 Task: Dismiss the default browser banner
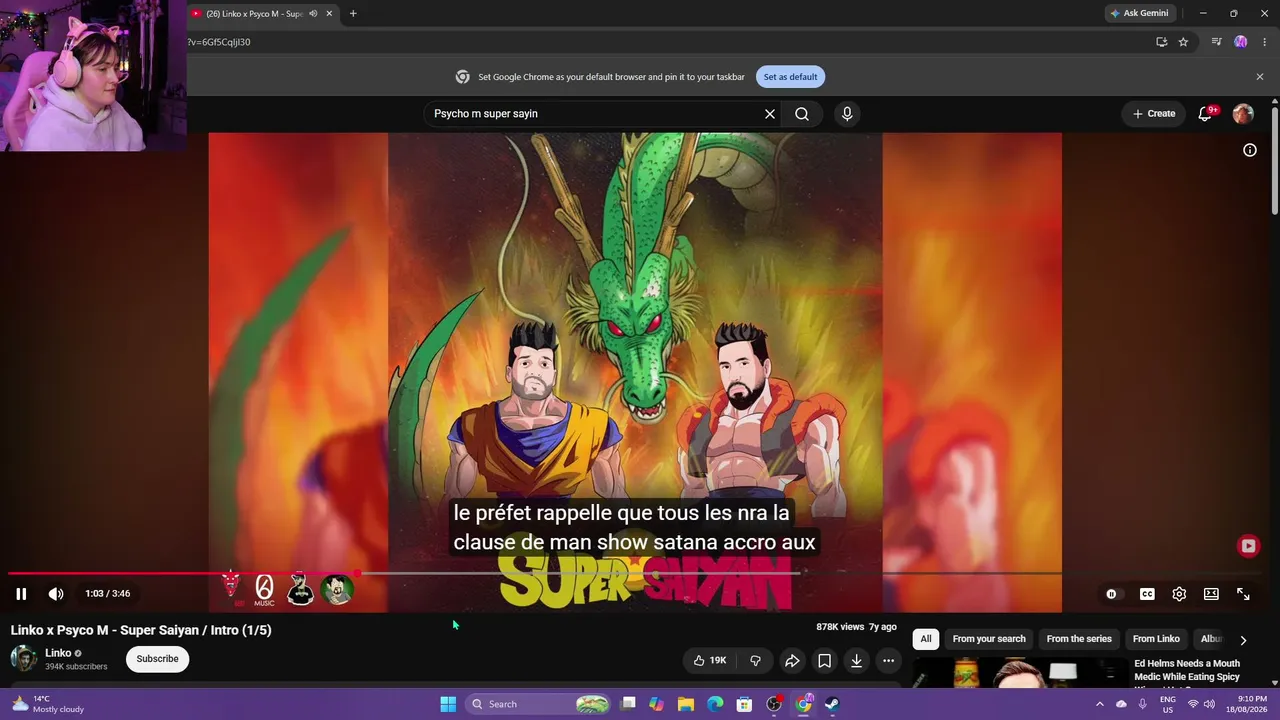tap(1260, 77)
